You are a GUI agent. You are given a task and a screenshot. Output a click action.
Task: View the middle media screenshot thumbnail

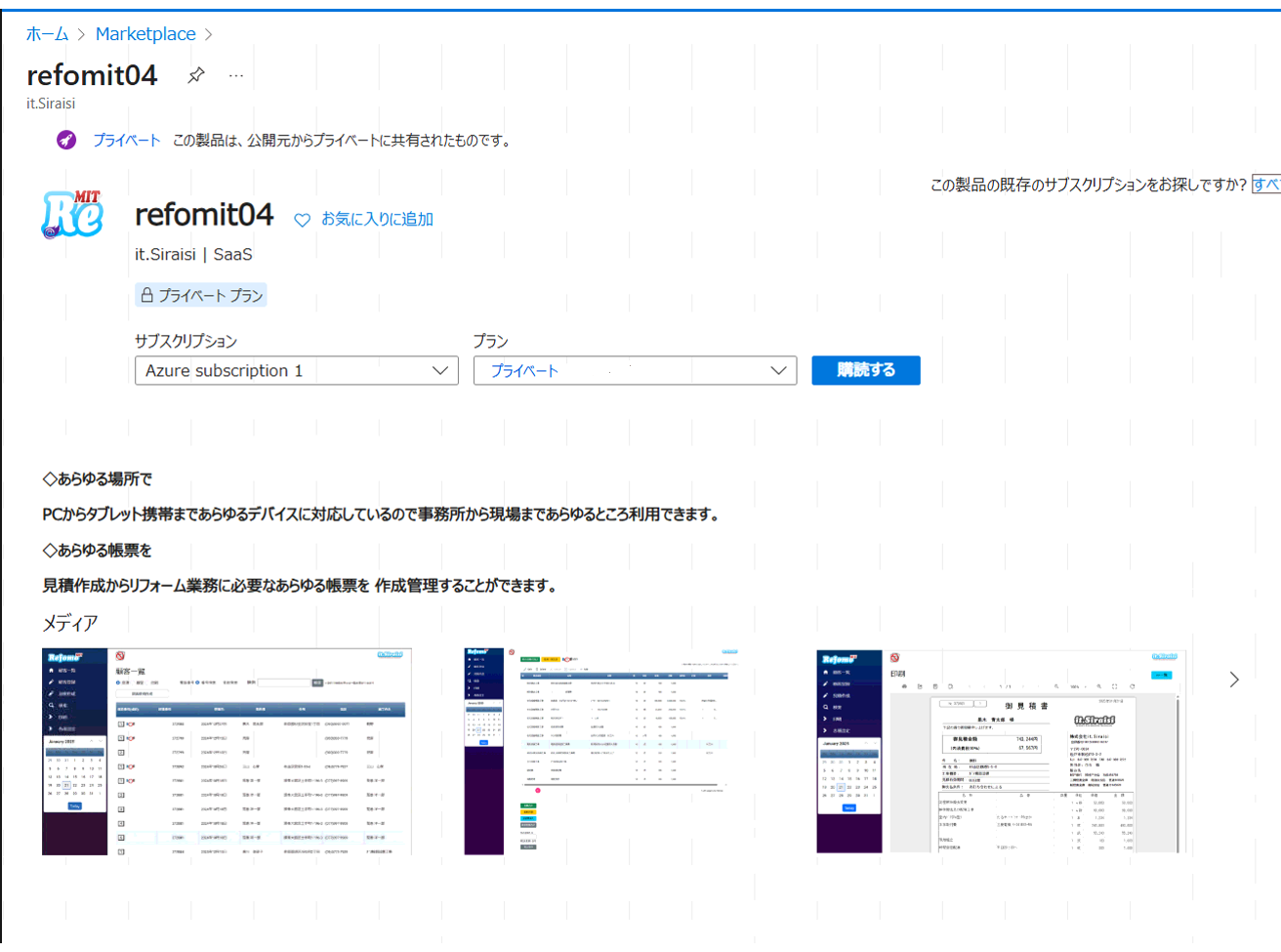point(601,752)
